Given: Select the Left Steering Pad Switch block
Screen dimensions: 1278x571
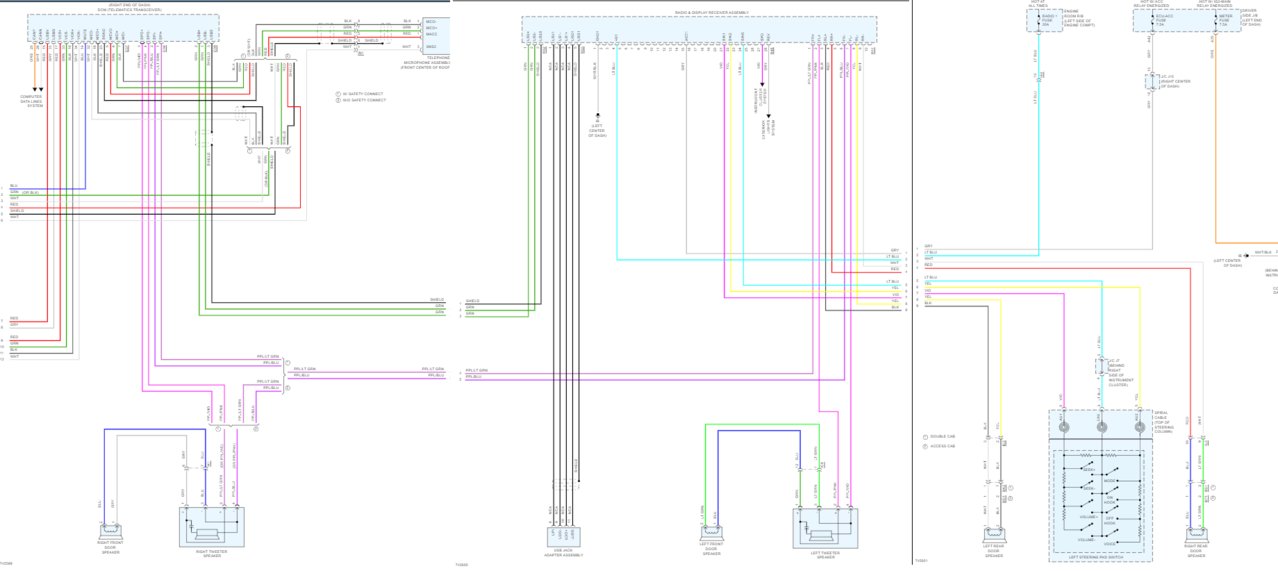Looking at the screenshot, I should tap(1101, 499).
